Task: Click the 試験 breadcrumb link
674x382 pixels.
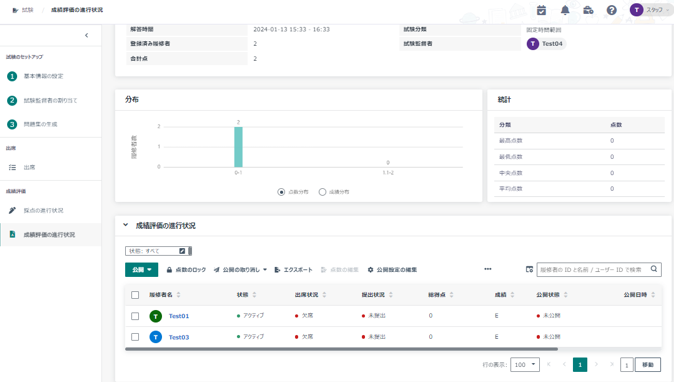Action: [x=28, y=10]
